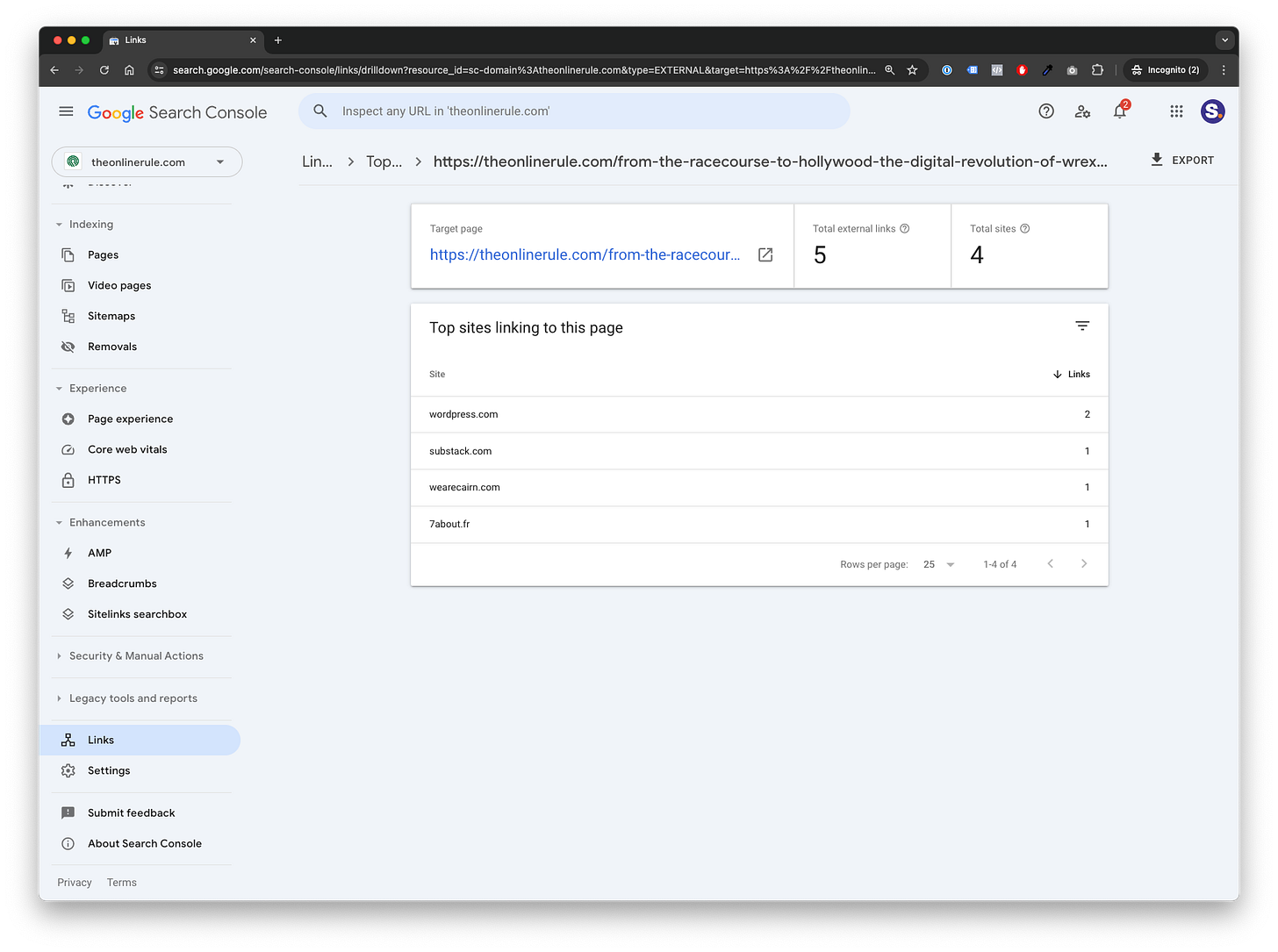Open the tab search dropdown arrow
This screenshot has width=1278, height=952.
pyautogui.click(x=1224, y=40)
